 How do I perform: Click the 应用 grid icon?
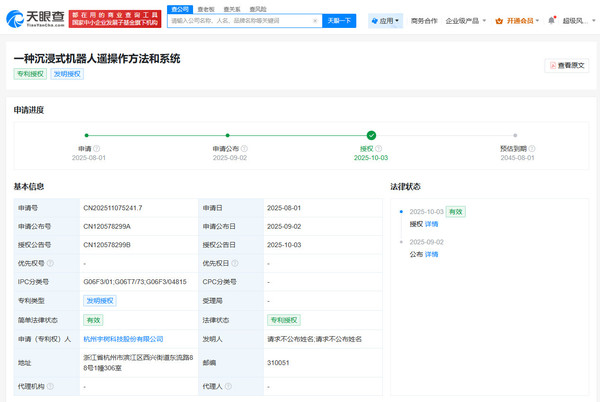pos(373,21)
